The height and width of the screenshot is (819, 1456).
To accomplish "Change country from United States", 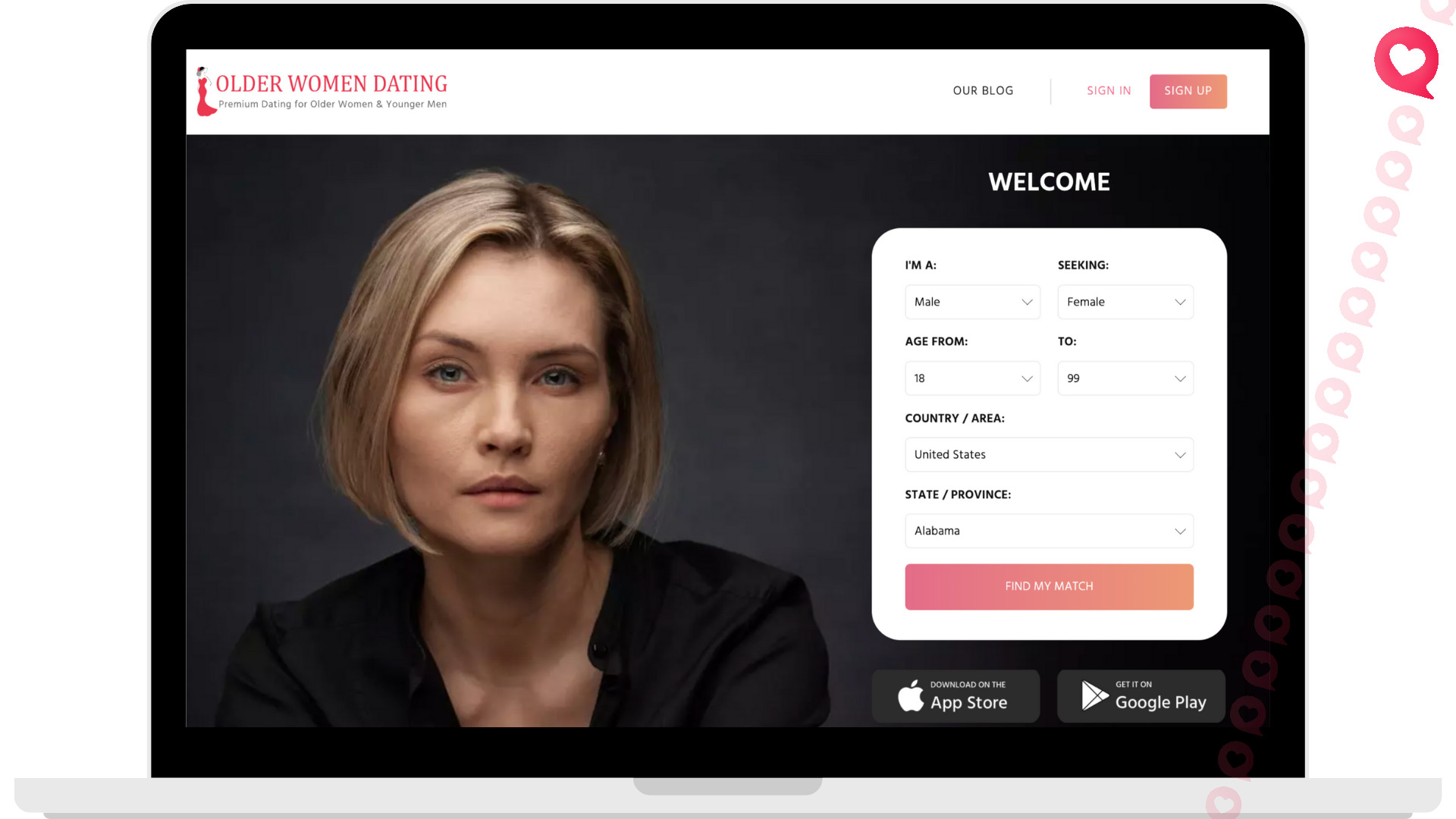I will (x=1049, y=454).
